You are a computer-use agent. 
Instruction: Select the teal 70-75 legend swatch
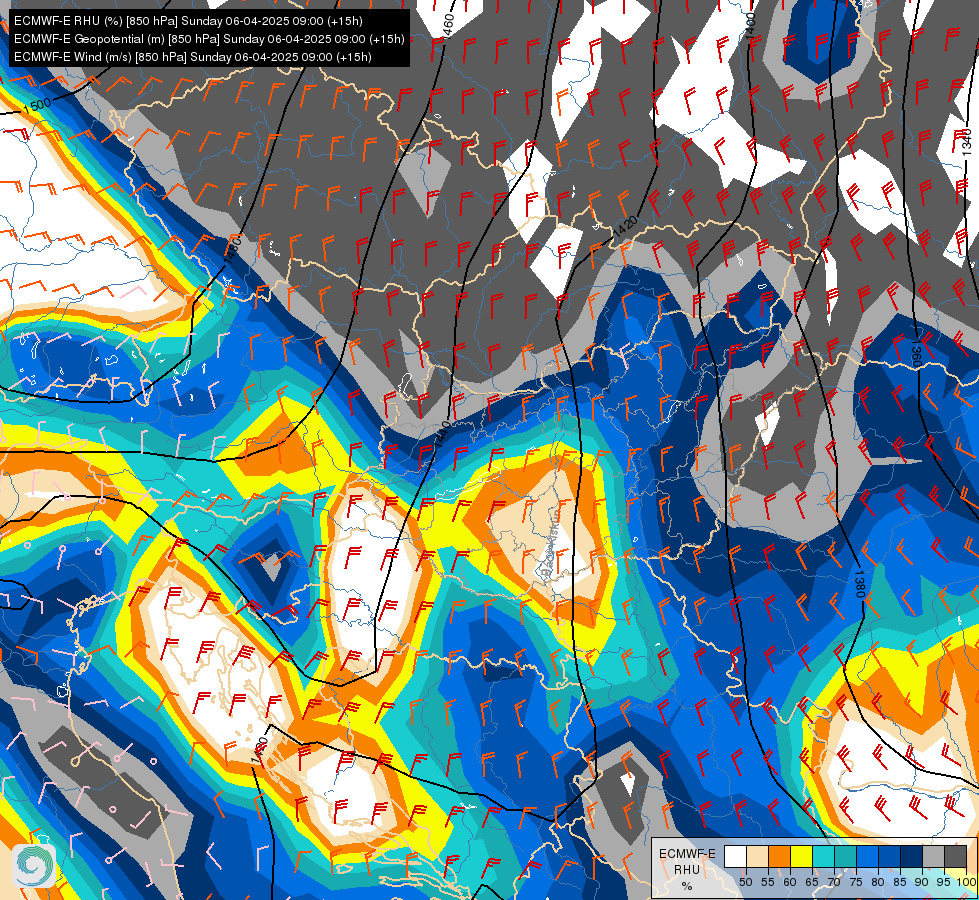pyautogui.click(x=846, y=856)
